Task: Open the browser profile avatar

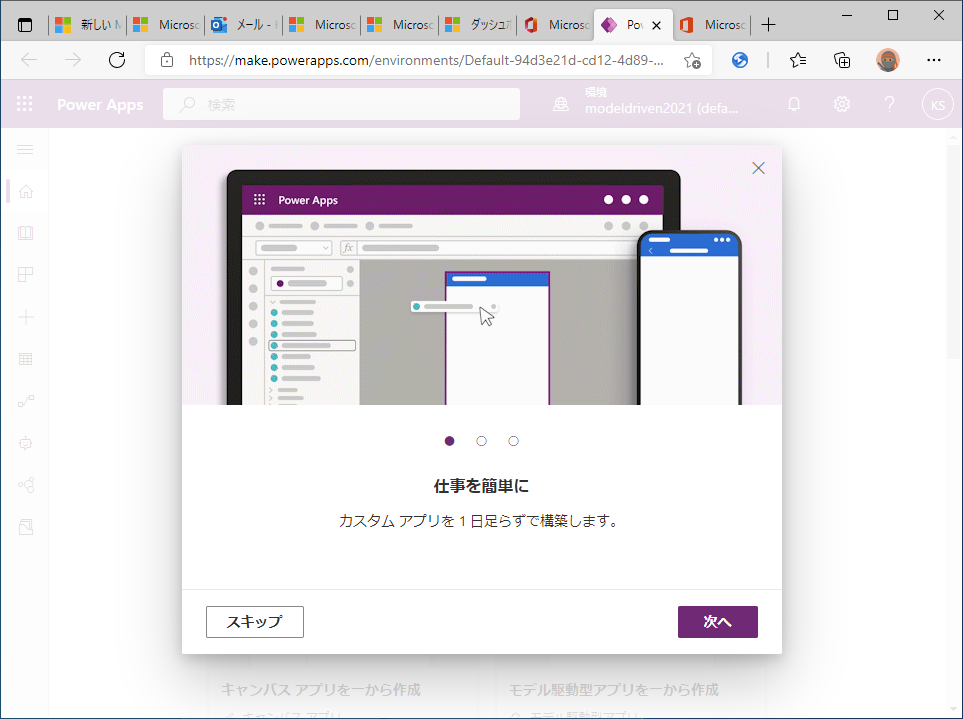Action: tap(887, 60)
